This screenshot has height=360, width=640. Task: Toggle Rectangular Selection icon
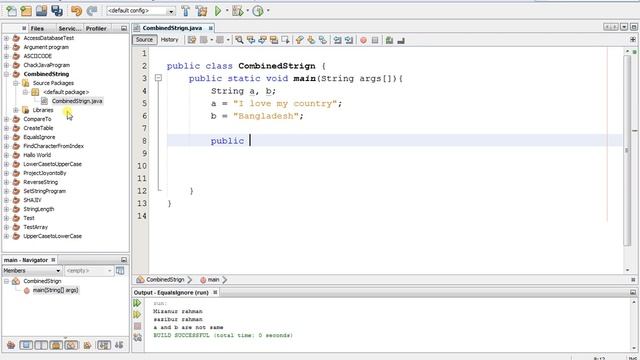285,40
